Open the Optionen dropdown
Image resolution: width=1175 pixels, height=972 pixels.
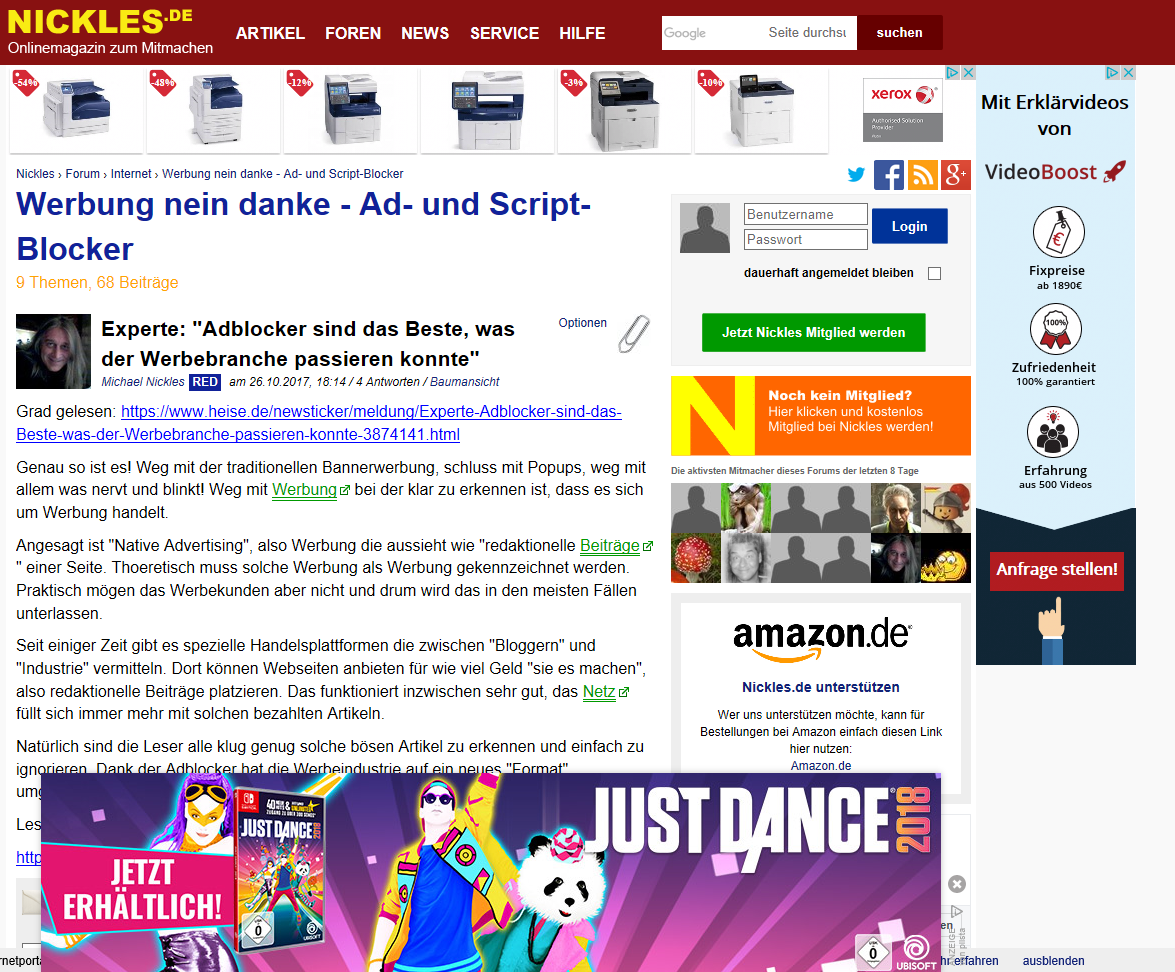click(x=582, y=323)
